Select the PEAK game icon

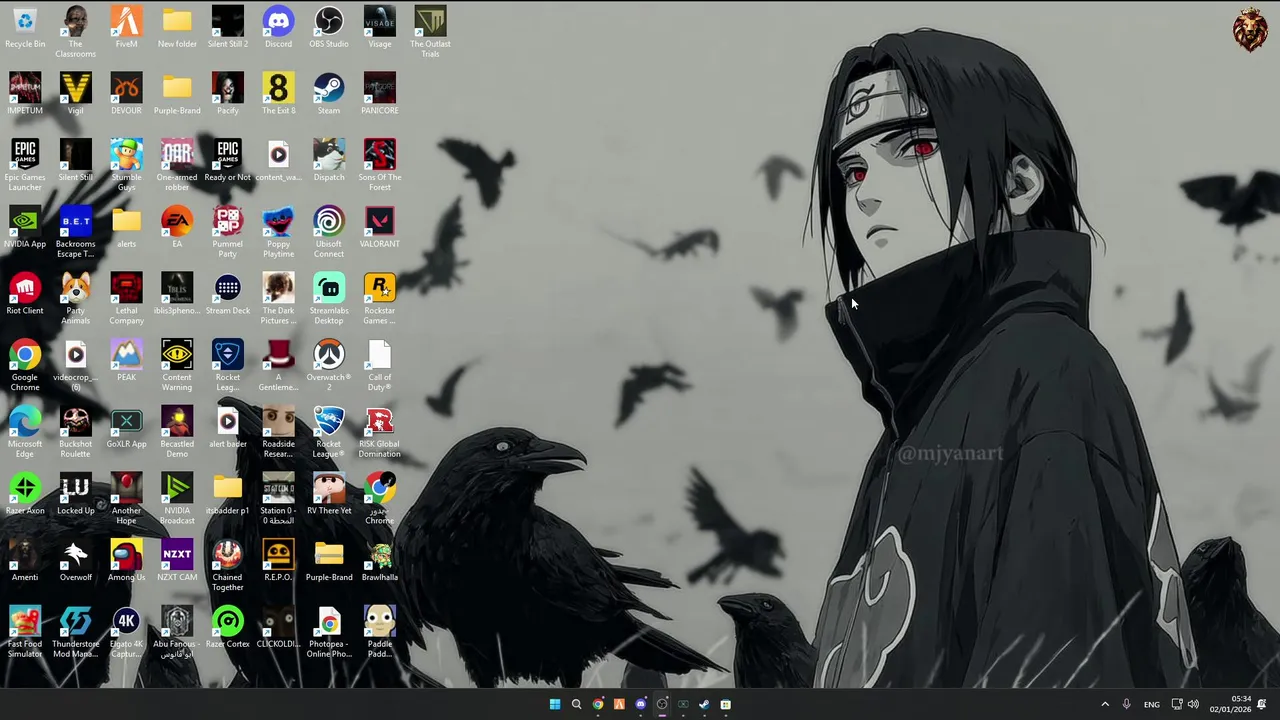[x=126, y=361]
